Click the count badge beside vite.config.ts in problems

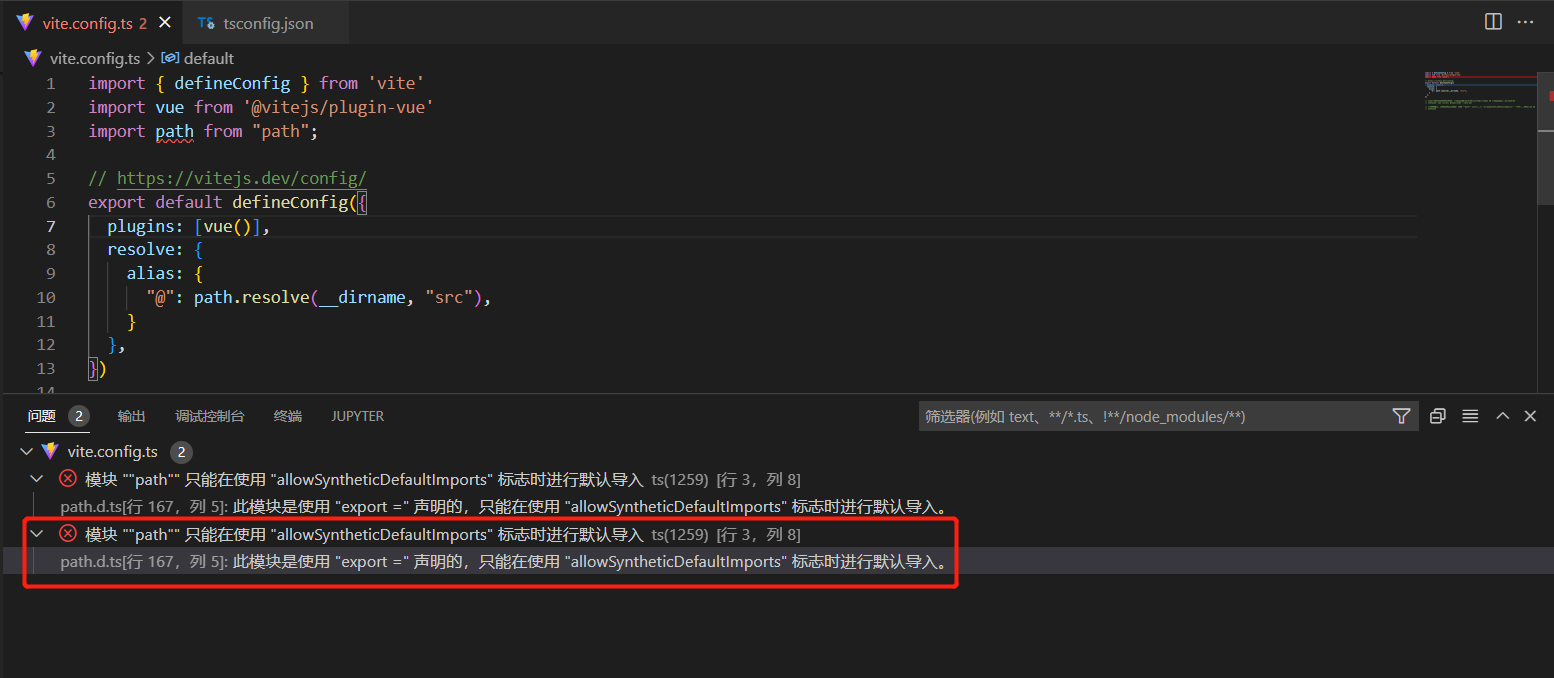click(181, 452)
